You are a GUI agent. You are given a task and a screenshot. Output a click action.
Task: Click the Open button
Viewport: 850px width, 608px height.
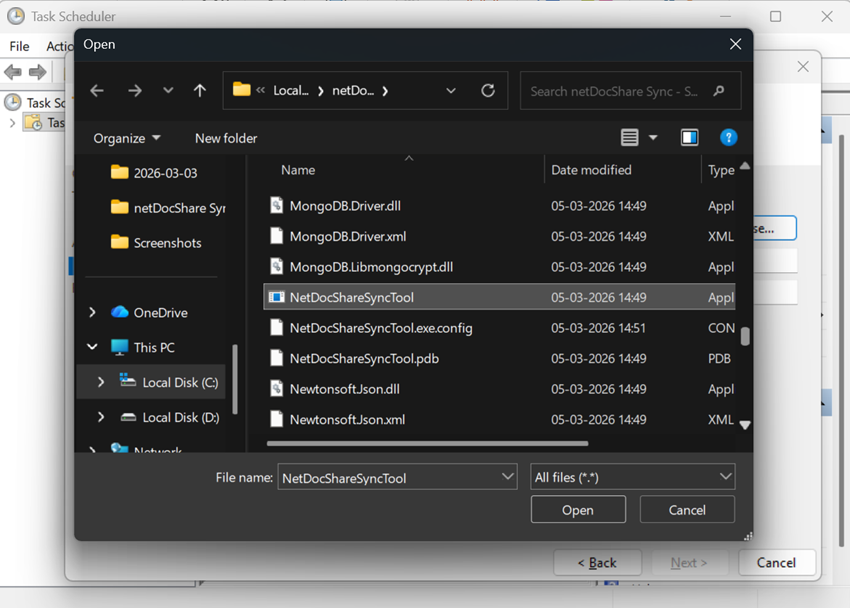pyautogui.click(x=578, y=509)
